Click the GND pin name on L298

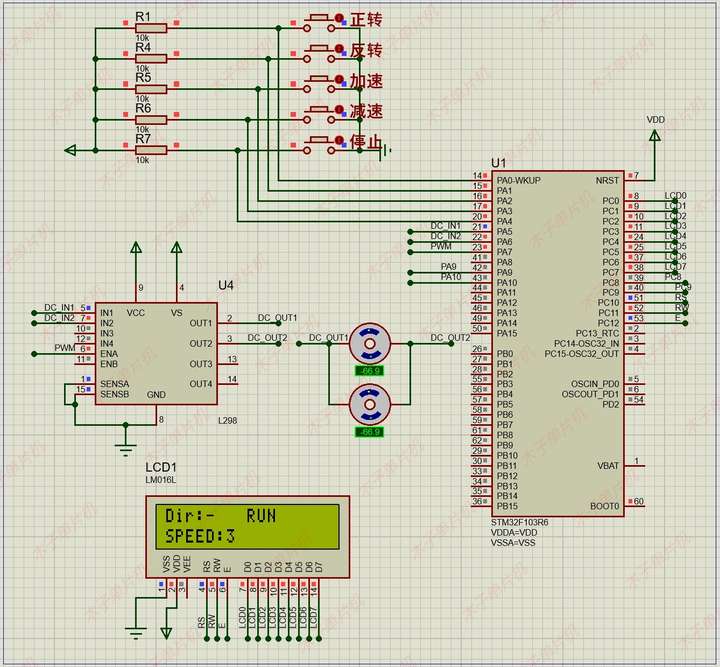(156, 395)
